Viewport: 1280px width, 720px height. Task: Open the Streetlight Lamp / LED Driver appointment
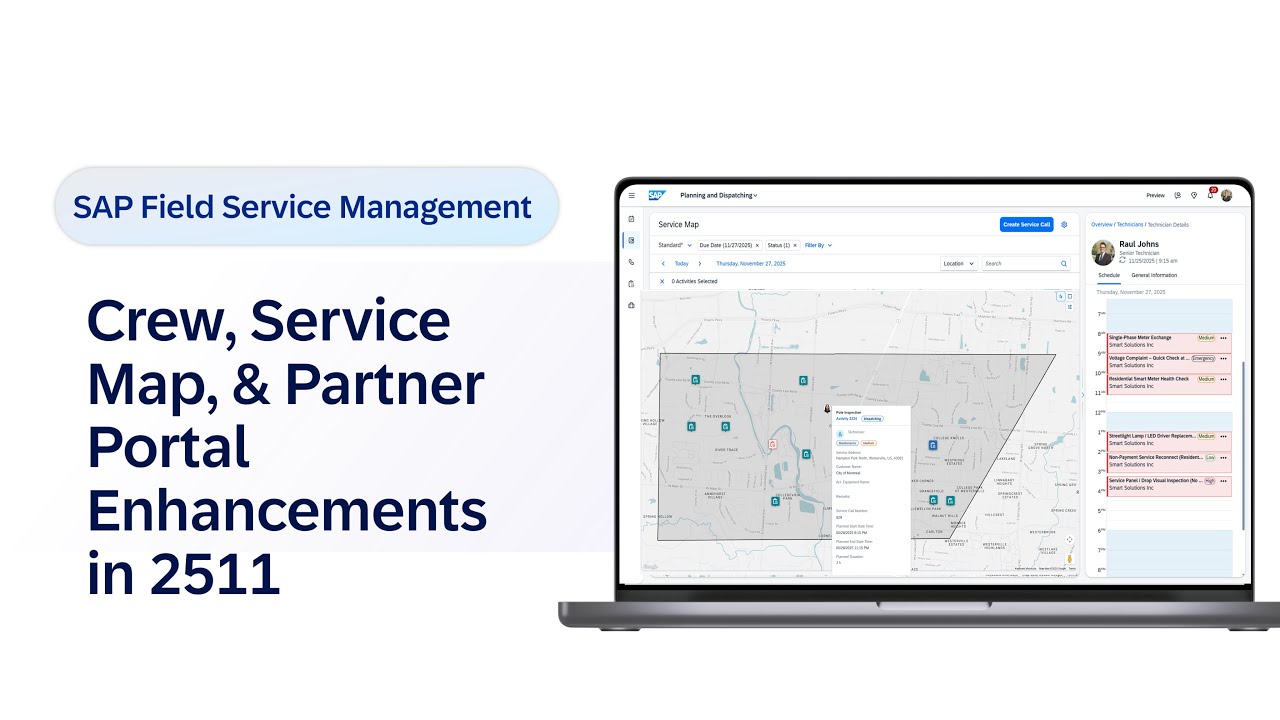point(1169,440)
